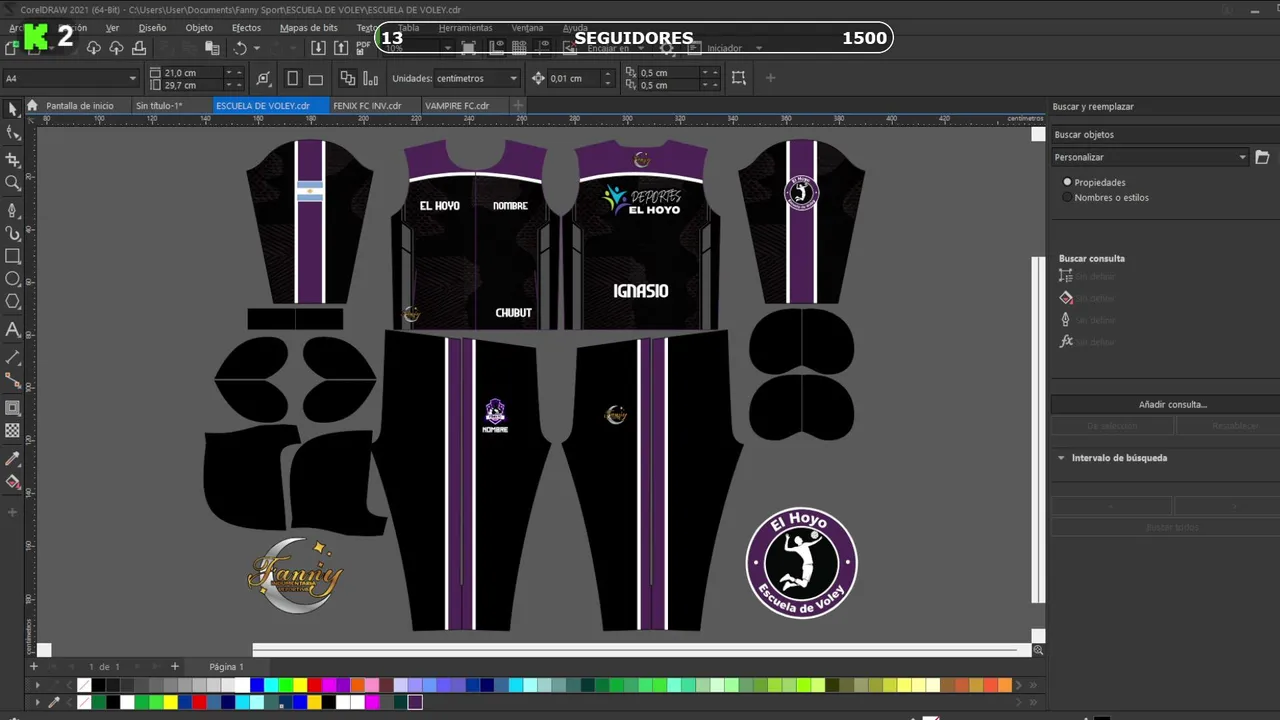1280x720 pixels.
Task: Activate the Text tool
Action: coord(12,329)
